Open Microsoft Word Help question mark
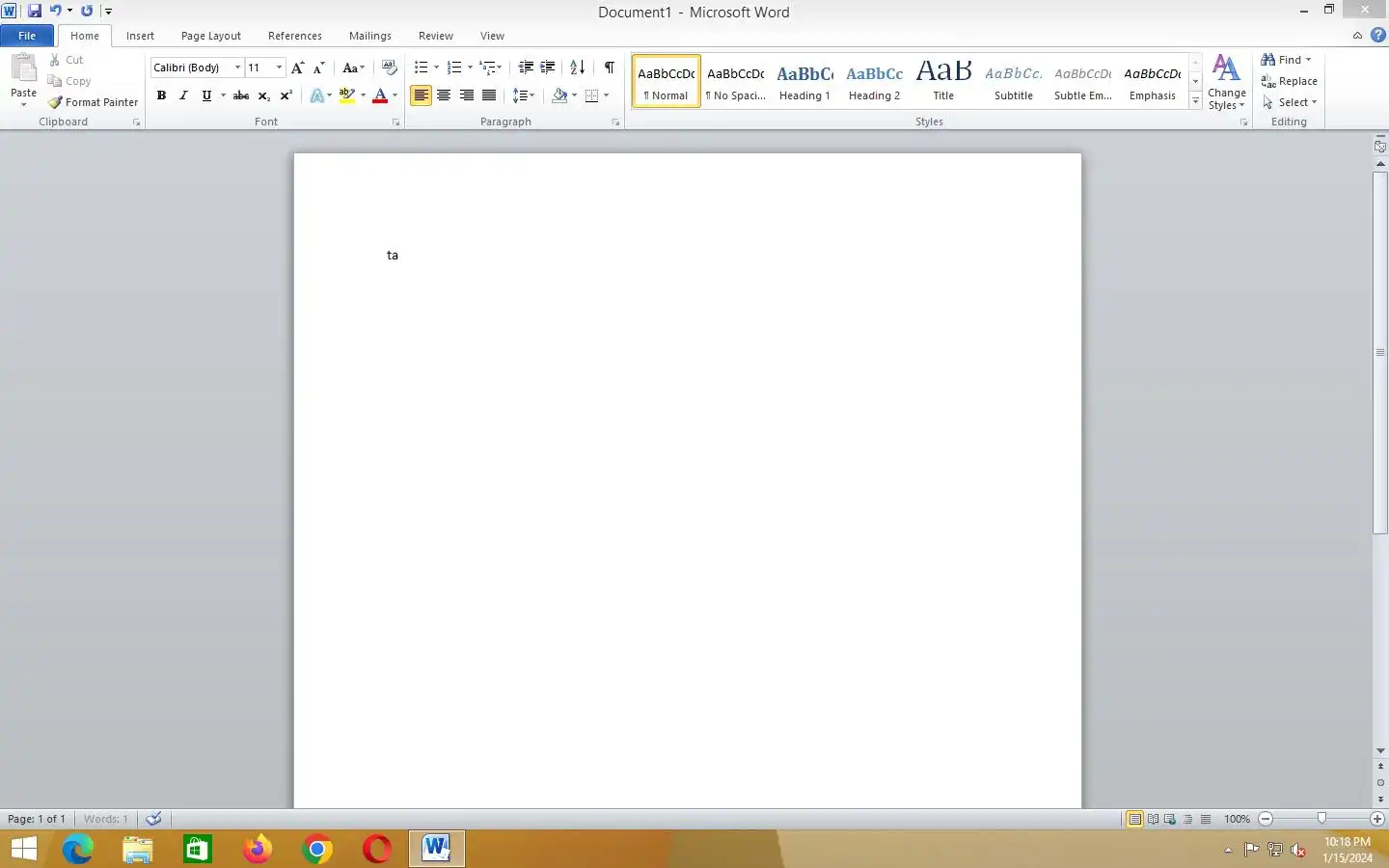This screenshot has height=868, width=1389. 1378,35
